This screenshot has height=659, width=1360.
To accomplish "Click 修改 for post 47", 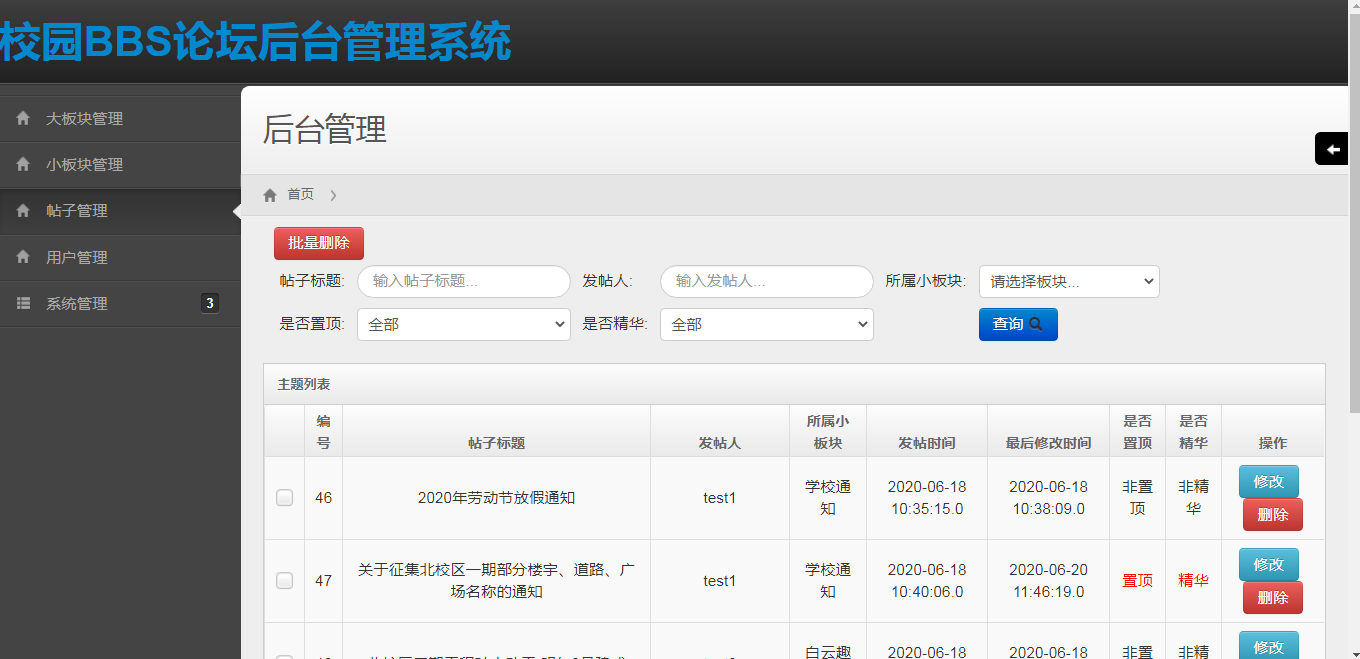I will [x=1269, y=564].
